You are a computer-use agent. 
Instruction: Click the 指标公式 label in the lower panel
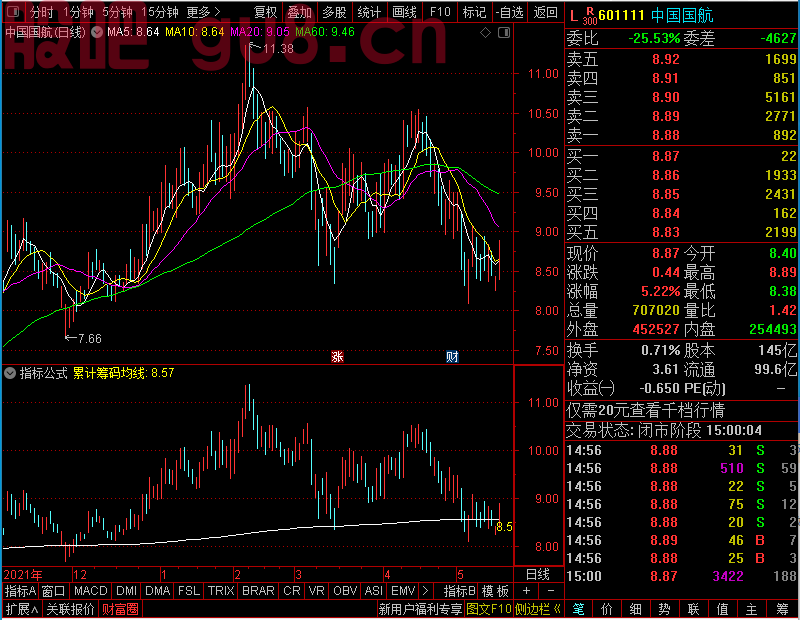(43, 373)
